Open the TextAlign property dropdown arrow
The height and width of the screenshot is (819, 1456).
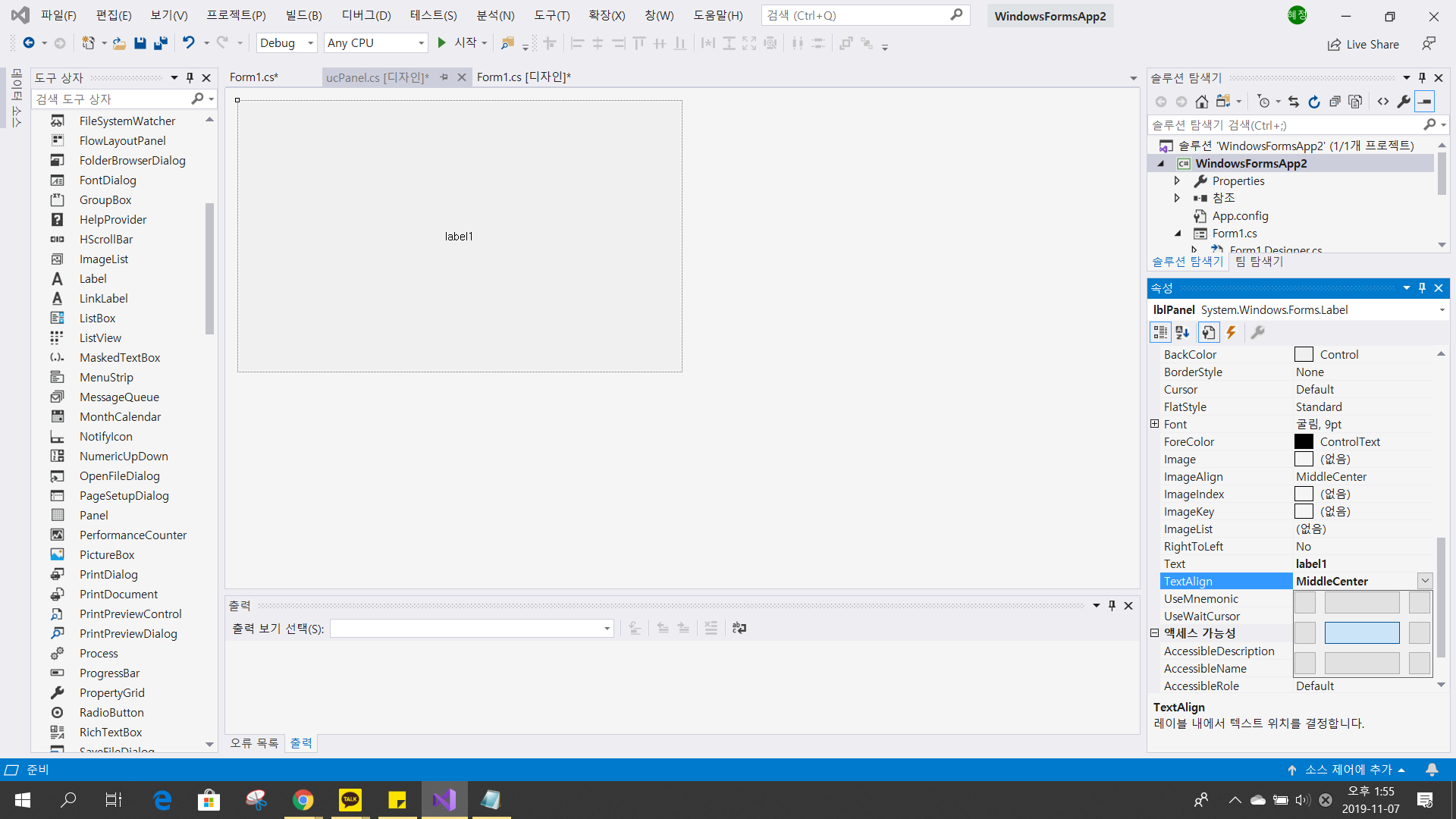click(x=1425, y=581)
